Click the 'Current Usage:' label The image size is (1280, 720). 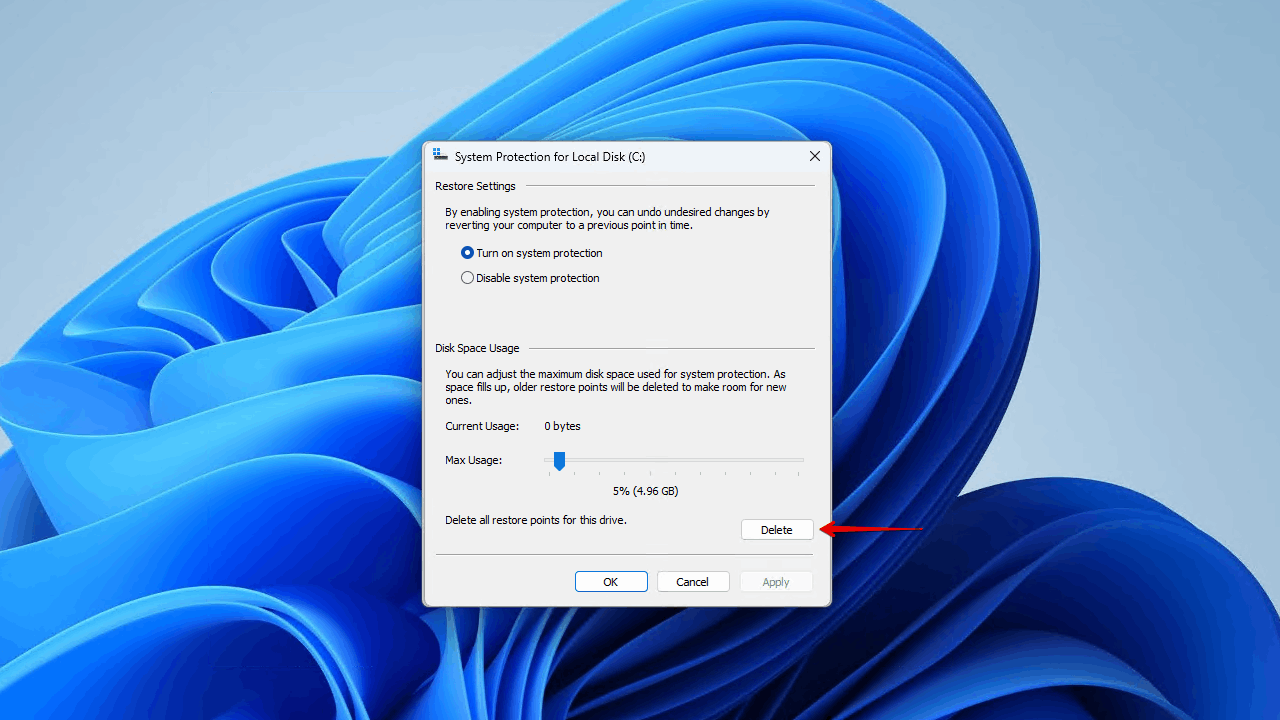482,426
